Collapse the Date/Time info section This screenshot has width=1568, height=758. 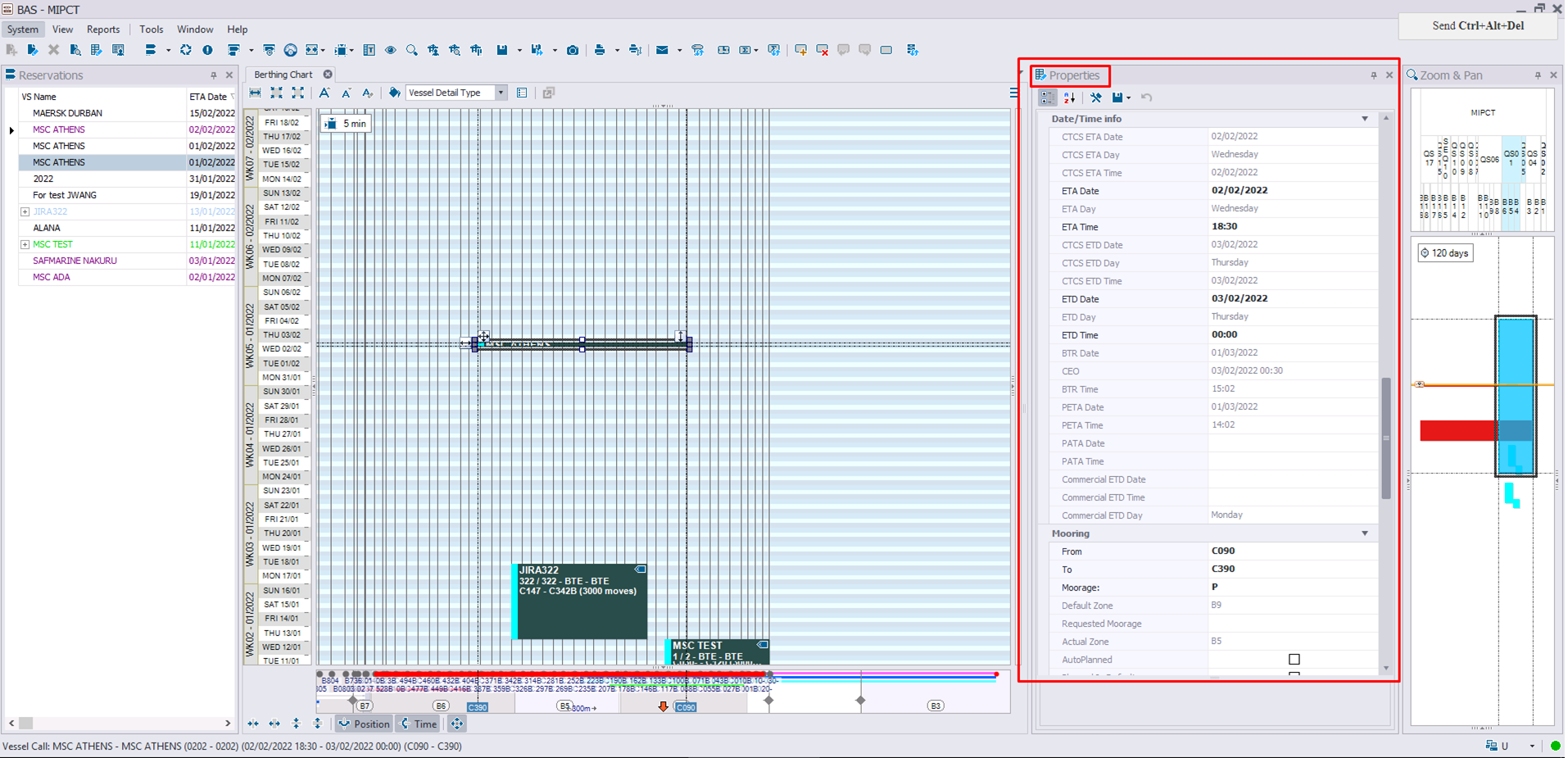[1365, 119]
